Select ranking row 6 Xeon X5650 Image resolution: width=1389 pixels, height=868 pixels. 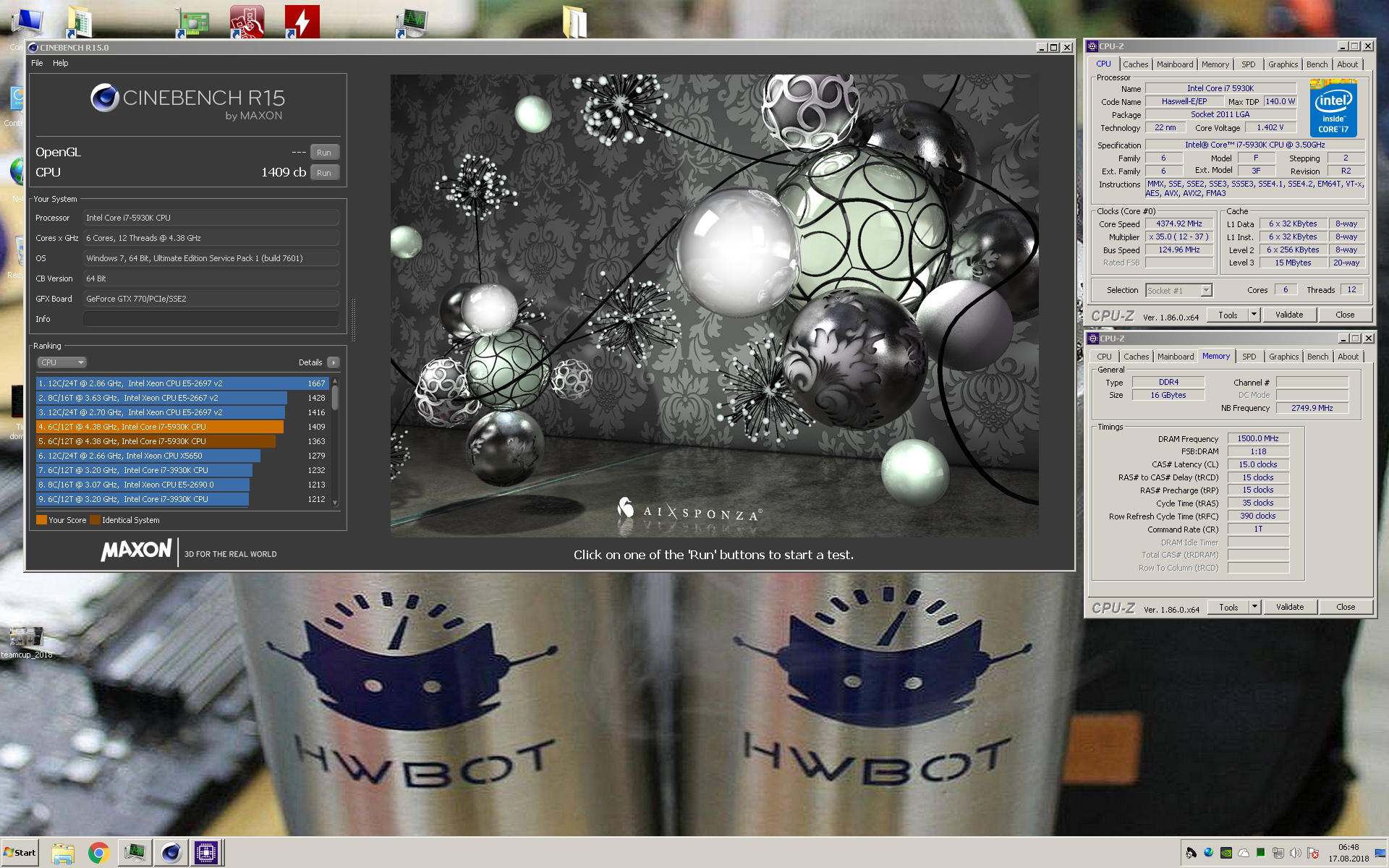pos(182,456)
